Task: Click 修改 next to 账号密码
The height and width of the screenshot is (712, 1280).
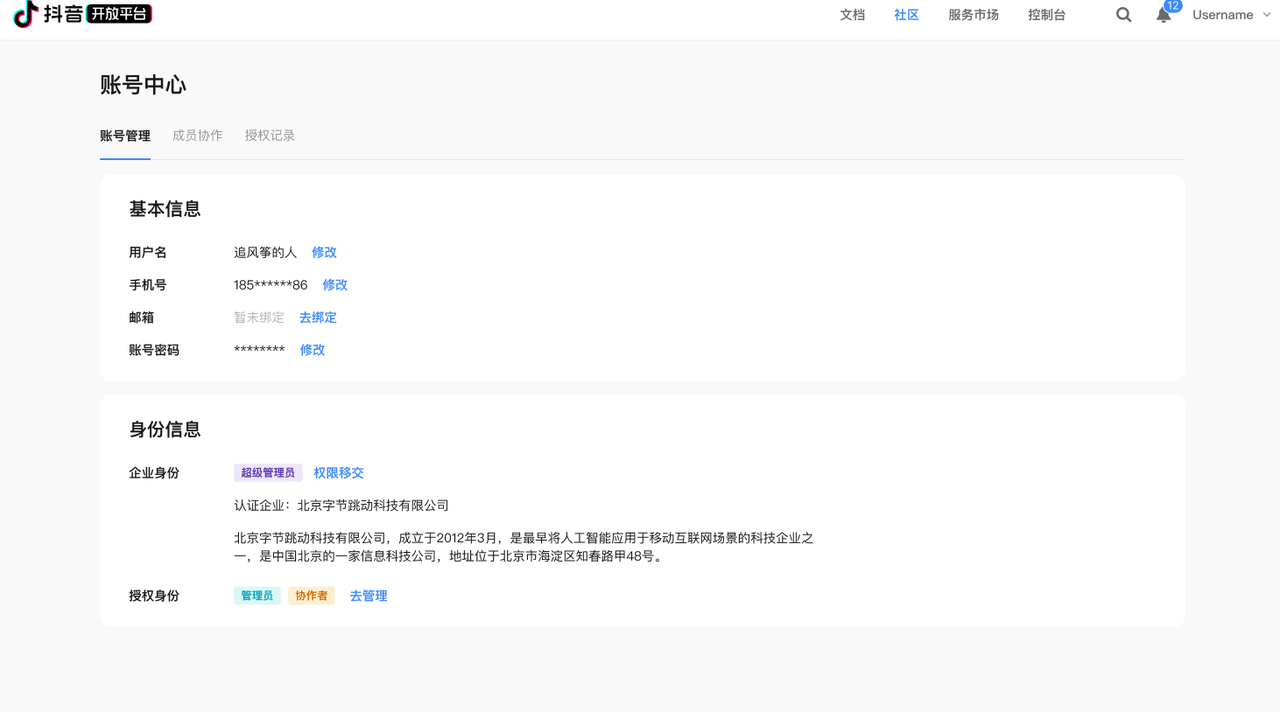Action: (312, 350)
